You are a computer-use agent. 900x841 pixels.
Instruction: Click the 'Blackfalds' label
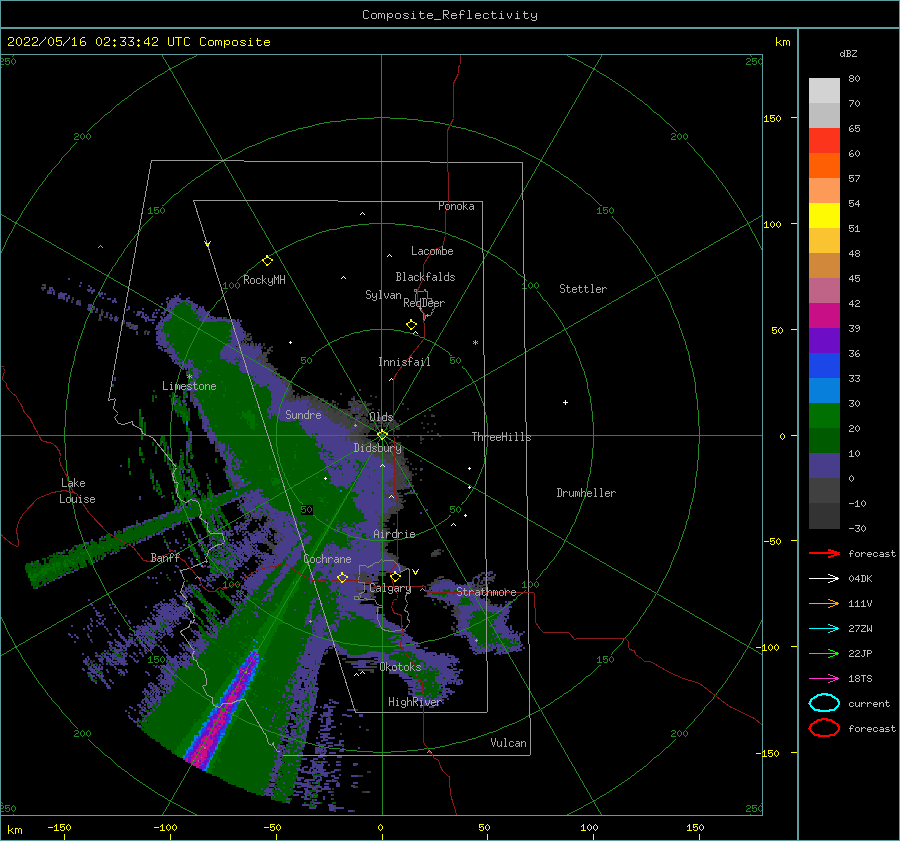tap(425, 277)
